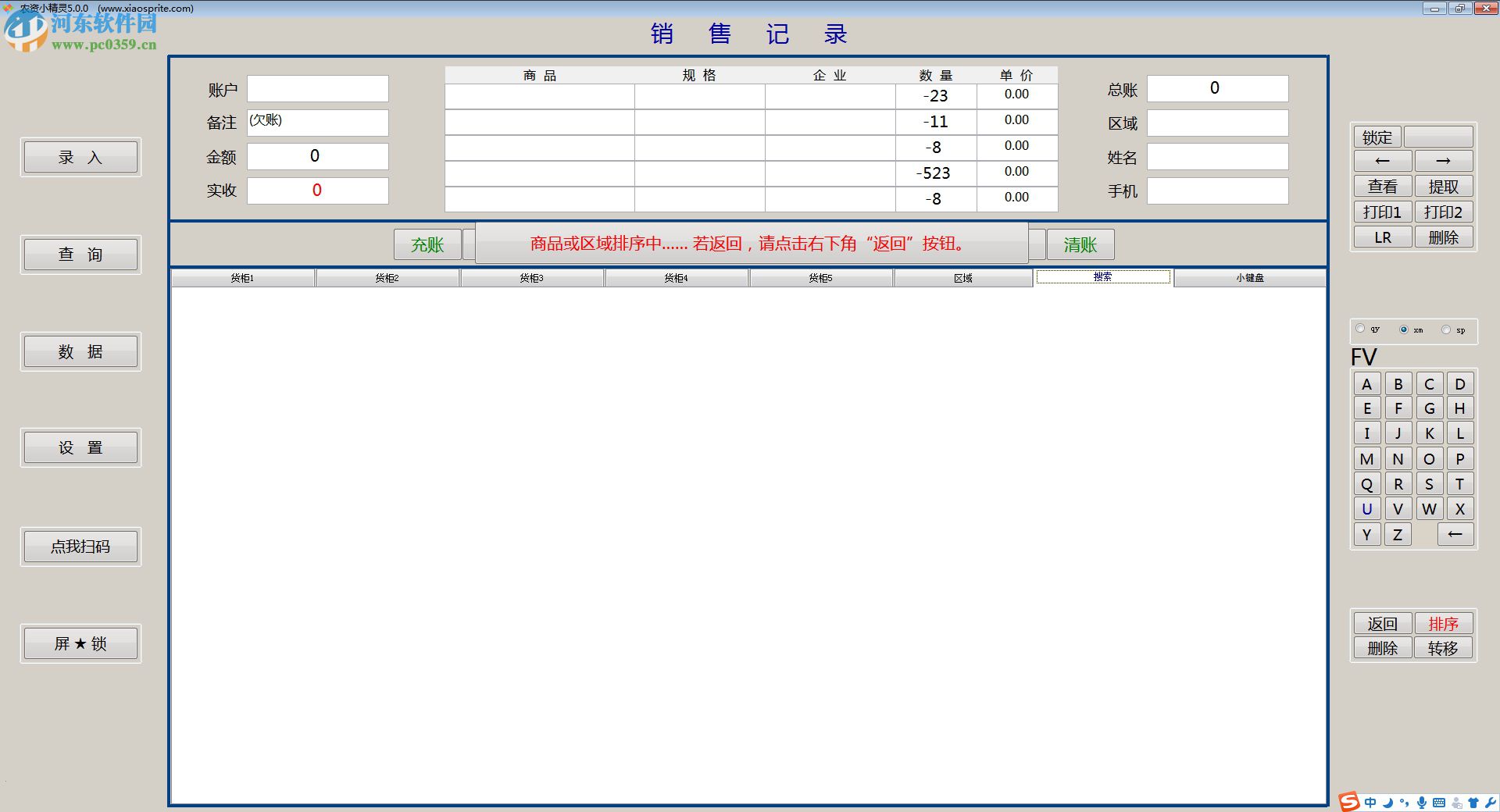The width and height of the screenshot is (1500, 812).
Task: Open the 查询 sidebar button
Action: (x=80, y=255)
